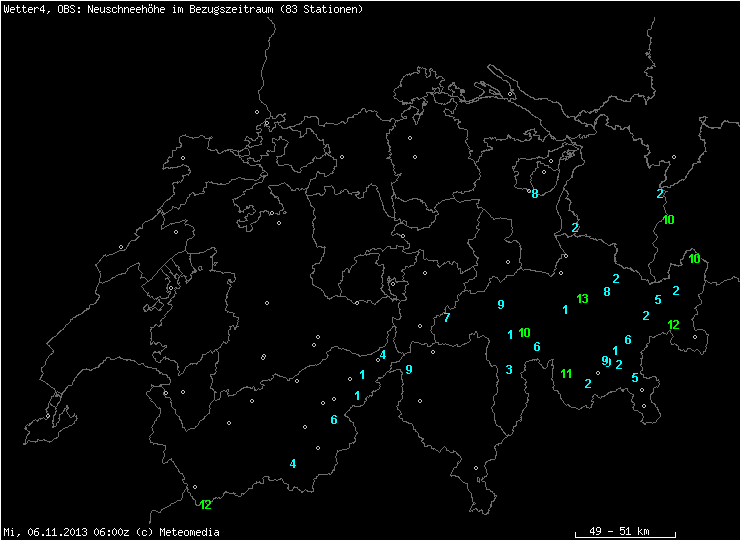Click the lowest cyan 4 in the south
The height and width of the screenshot is (540, 740).
tap(293, 464)
